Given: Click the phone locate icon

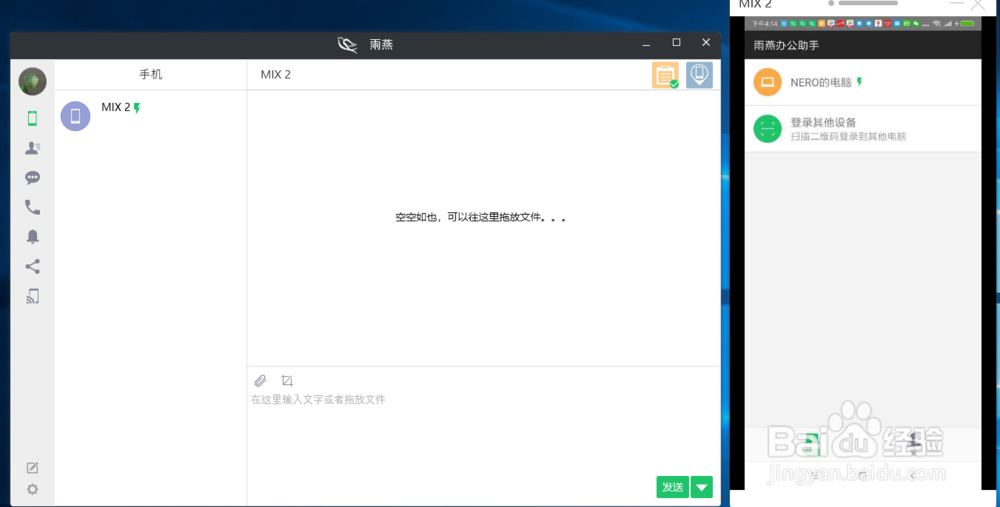Looking at the screenshot, I should tap(699, 75).
